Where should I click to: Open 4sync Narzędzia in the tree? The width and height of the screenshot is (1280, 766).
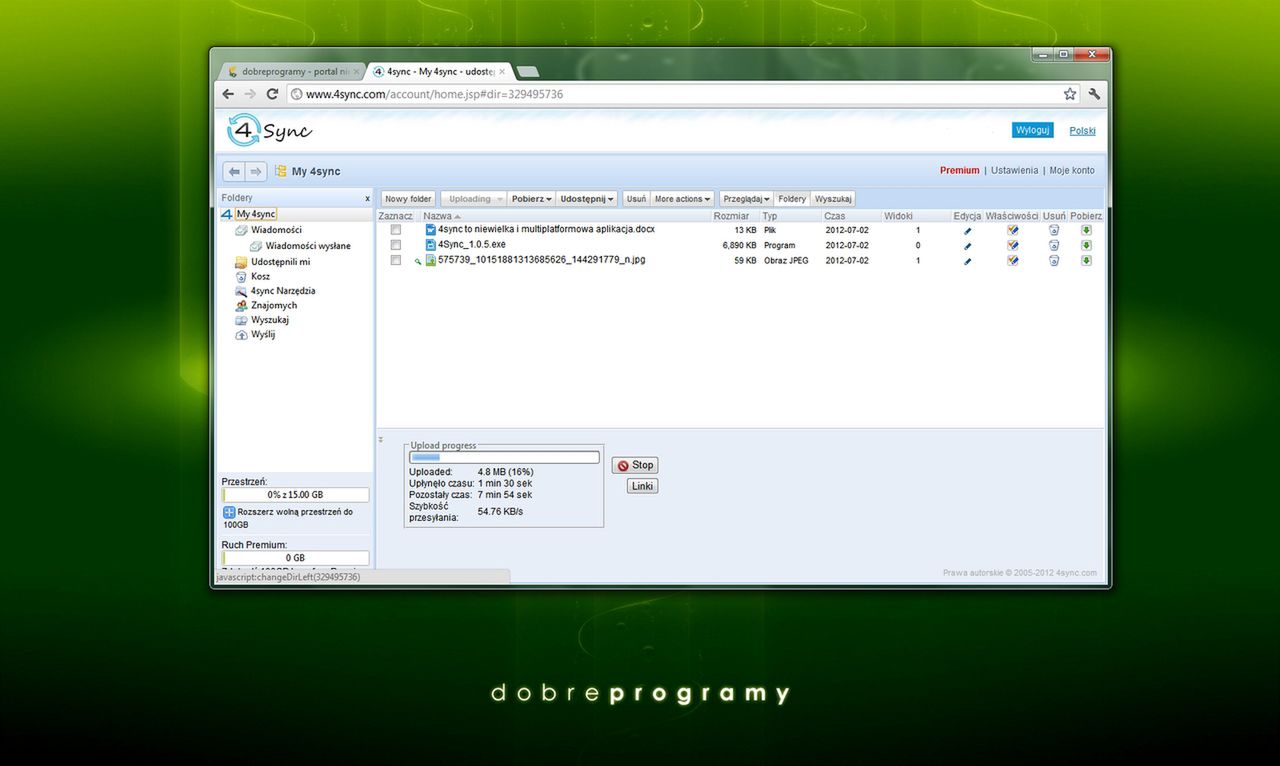coord(283,291)
